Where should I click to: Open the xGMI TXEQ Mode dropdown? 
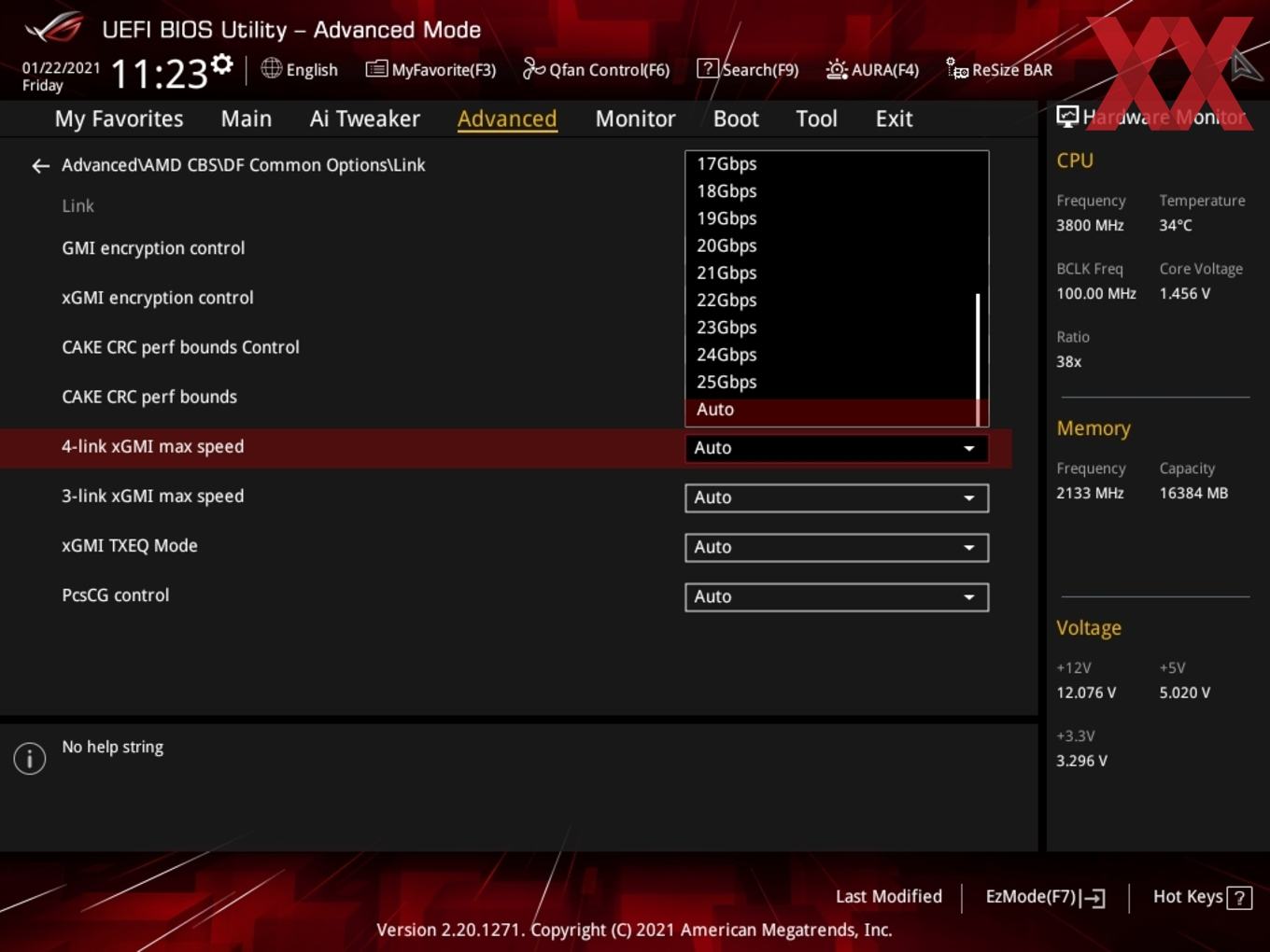(836, 547)
